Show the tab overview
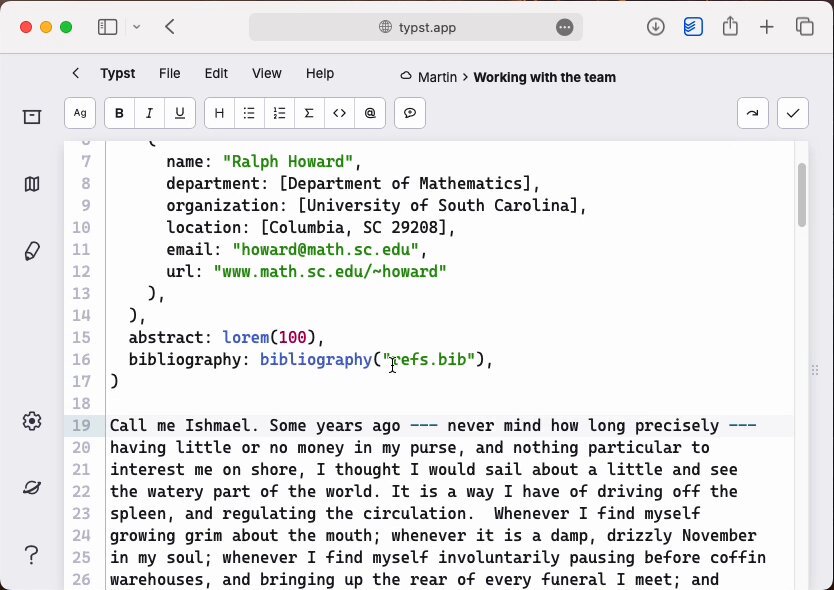 coord(804,27)
